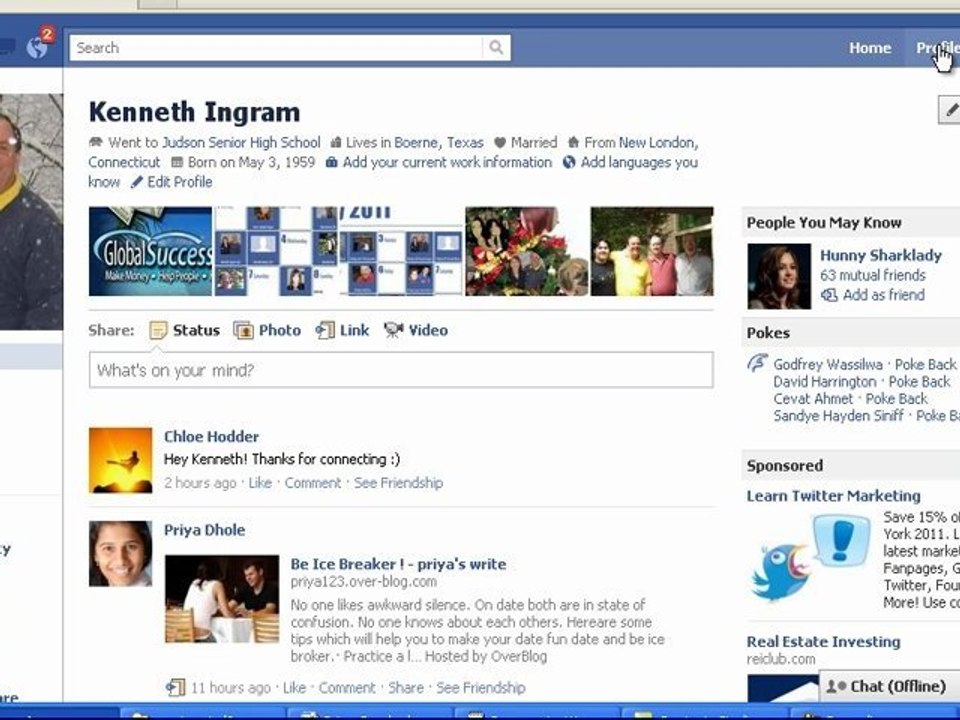Click Kenneth Ingram's profile photo
The height and width of the screenshot is (720, 960).
31,212
